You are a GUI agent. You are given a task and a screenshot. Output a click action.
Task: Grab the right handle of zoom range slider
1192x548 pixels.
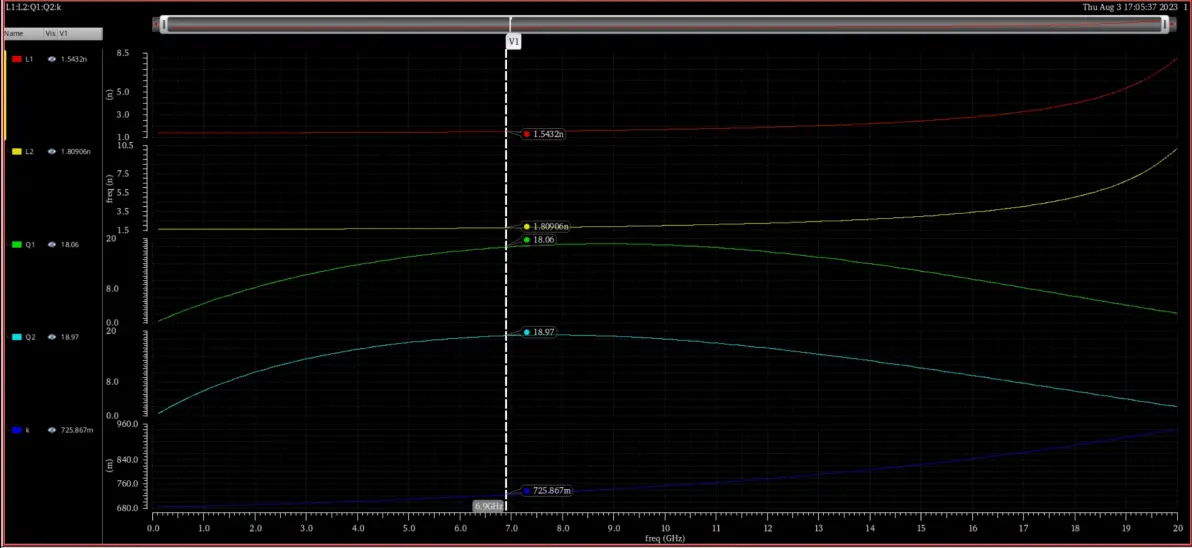click(1165, 24)
